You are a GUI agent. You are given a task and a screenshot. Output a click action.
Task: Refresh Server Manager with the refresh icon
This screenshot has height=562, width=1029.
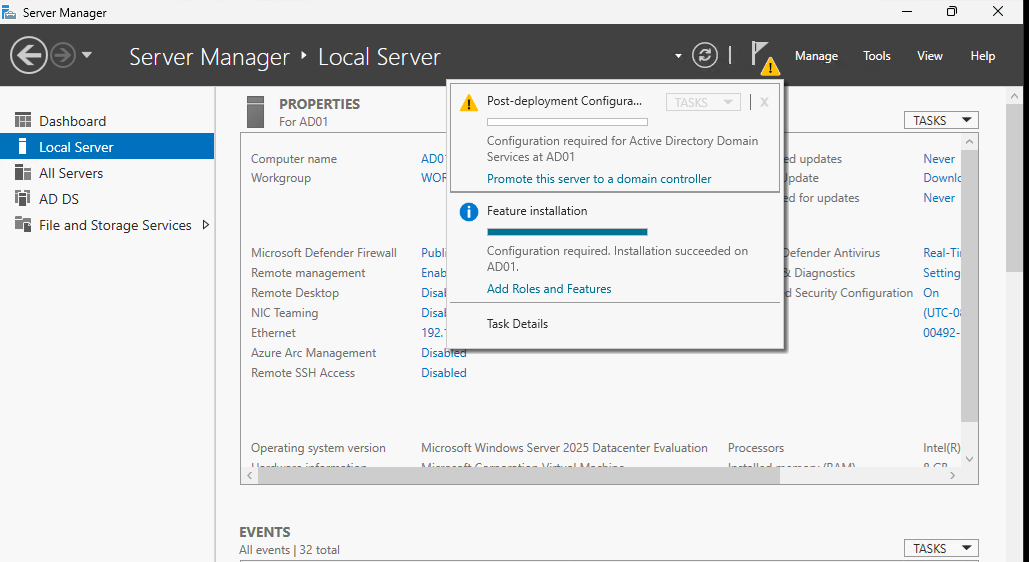click(x=705, y=55)
